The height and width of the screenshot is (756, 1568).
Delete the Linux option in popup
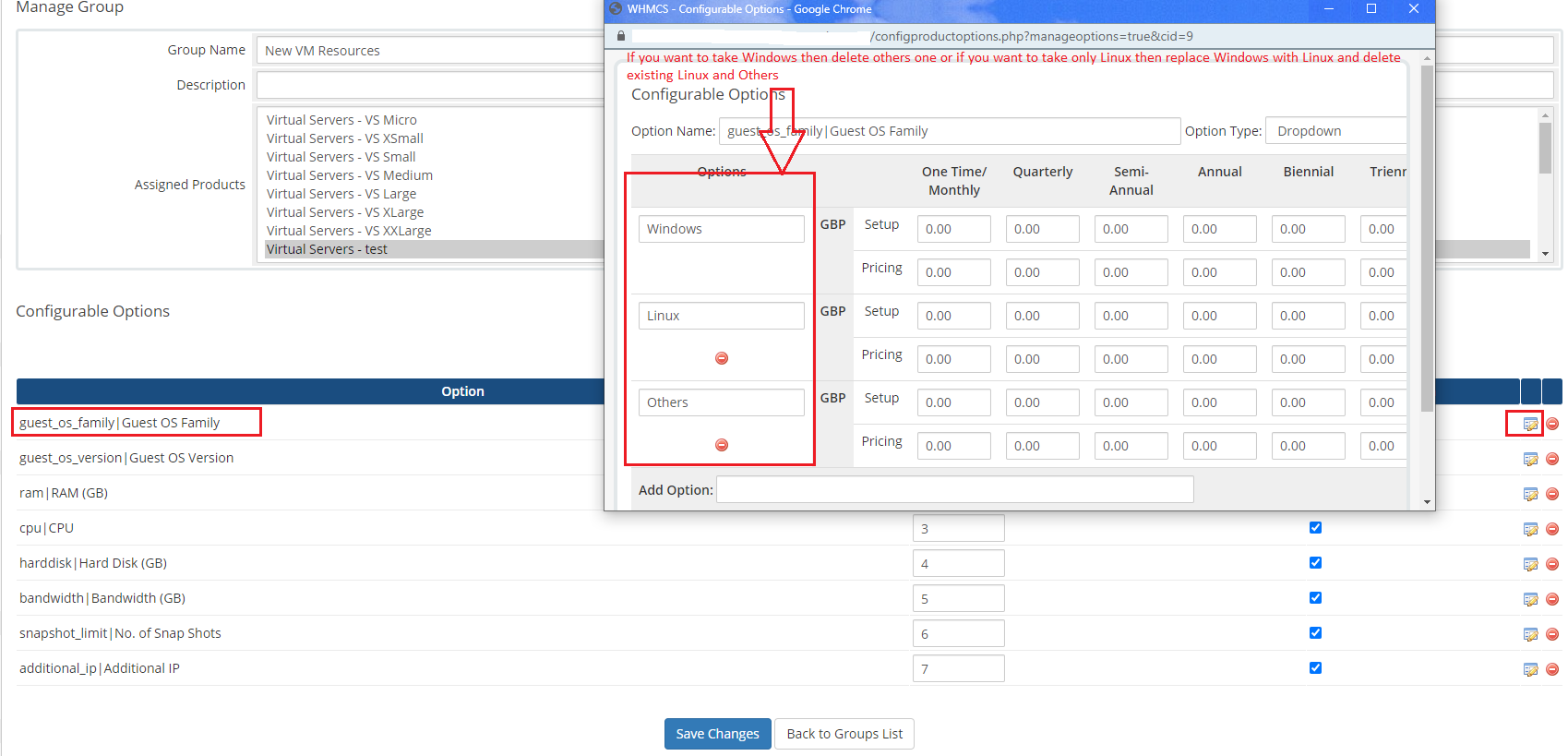click(722, 358)
